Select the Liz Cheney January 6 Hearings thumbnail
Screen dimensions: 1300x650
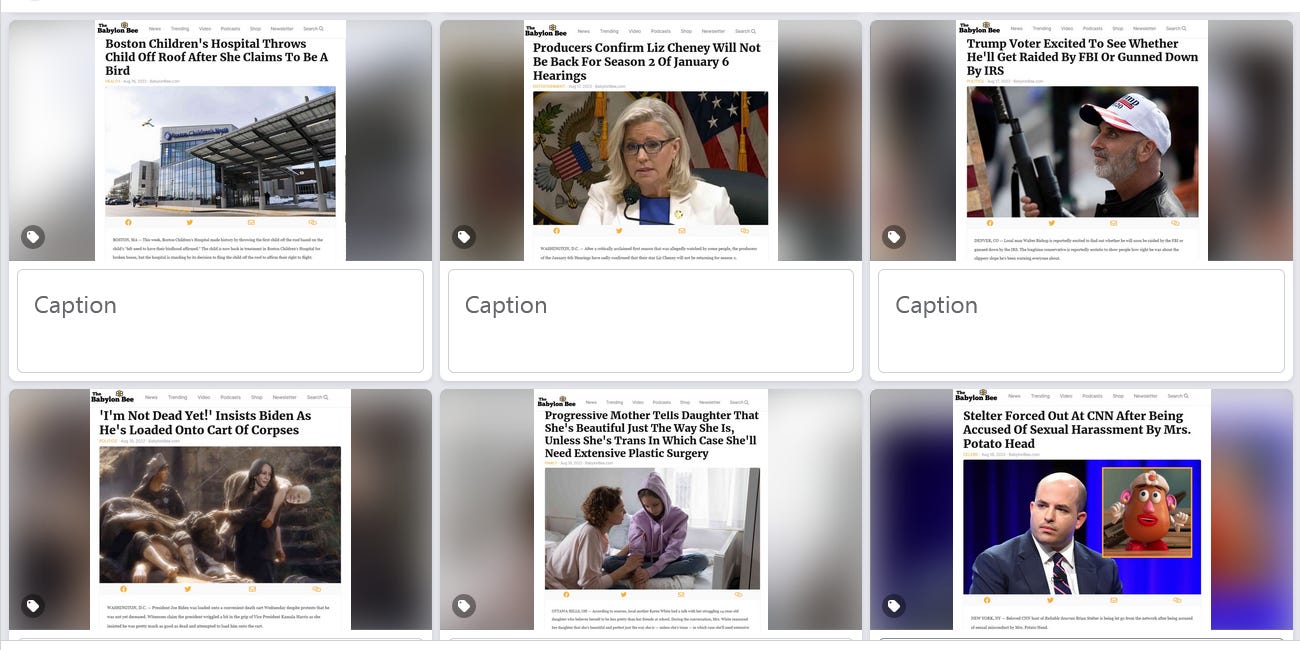[651, 140]
